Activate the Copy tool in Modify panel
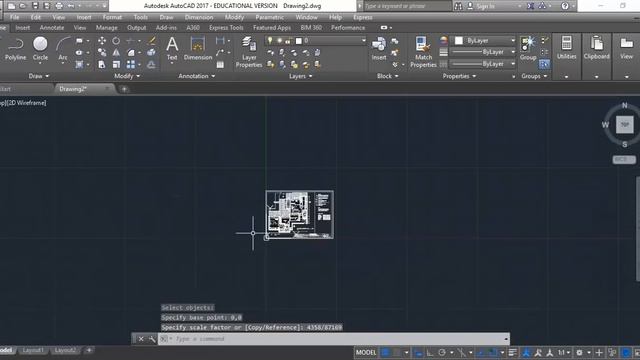Viewport: 640px width, 360px height. point(102,52)
